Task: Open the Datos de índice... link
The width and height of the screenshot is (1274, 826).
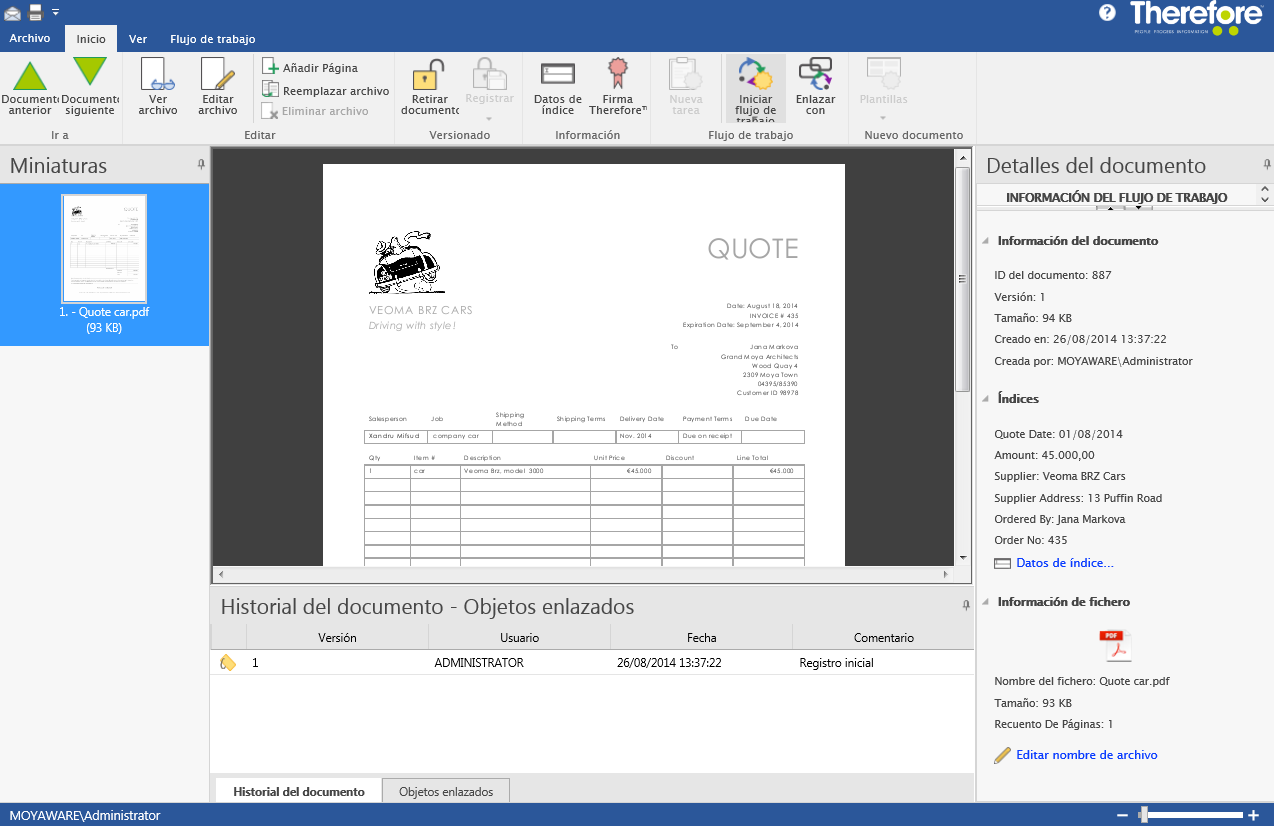Action: pos(1065,563)
